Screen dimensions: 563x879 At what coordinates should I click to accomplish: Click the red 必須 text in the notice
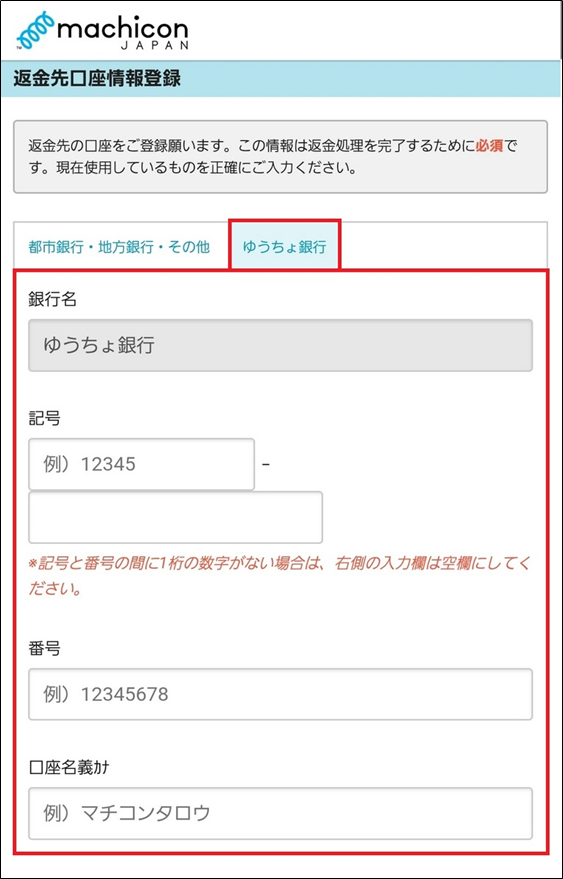490,147
